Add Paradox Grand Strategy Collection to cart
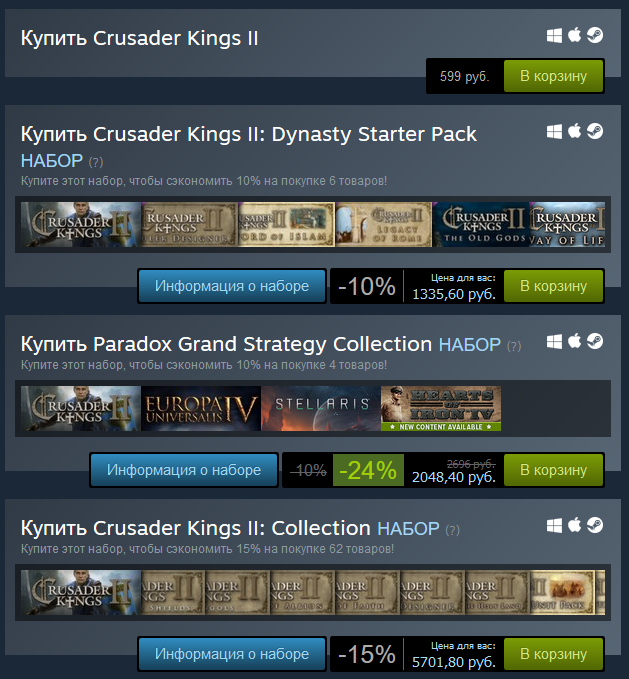 click(x=553, y=470)
